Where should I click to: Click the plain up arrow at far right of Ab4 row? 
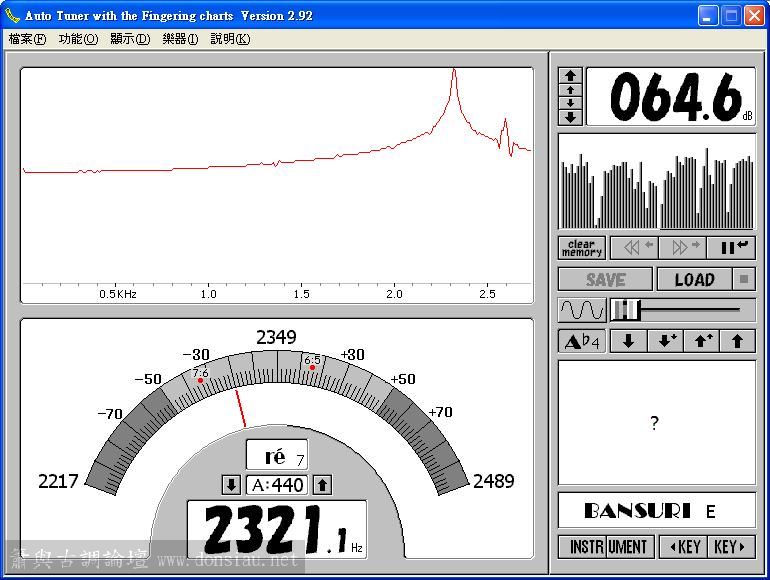coord(737,341)
